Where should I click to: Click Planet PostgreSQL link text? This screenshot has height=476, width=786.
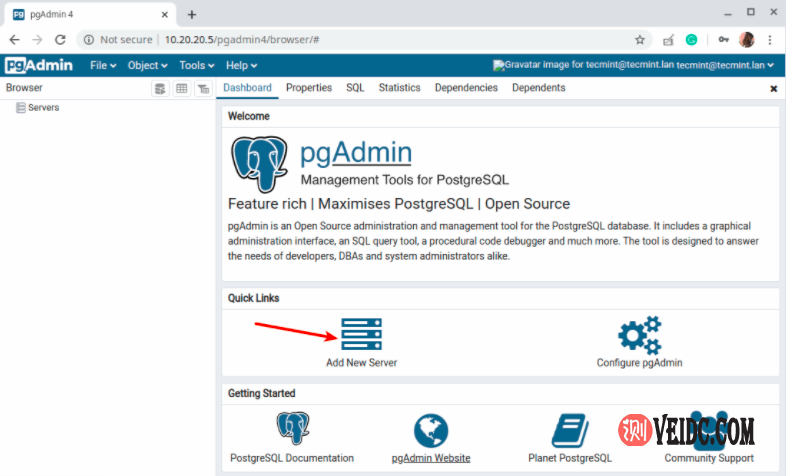point(570,458)
